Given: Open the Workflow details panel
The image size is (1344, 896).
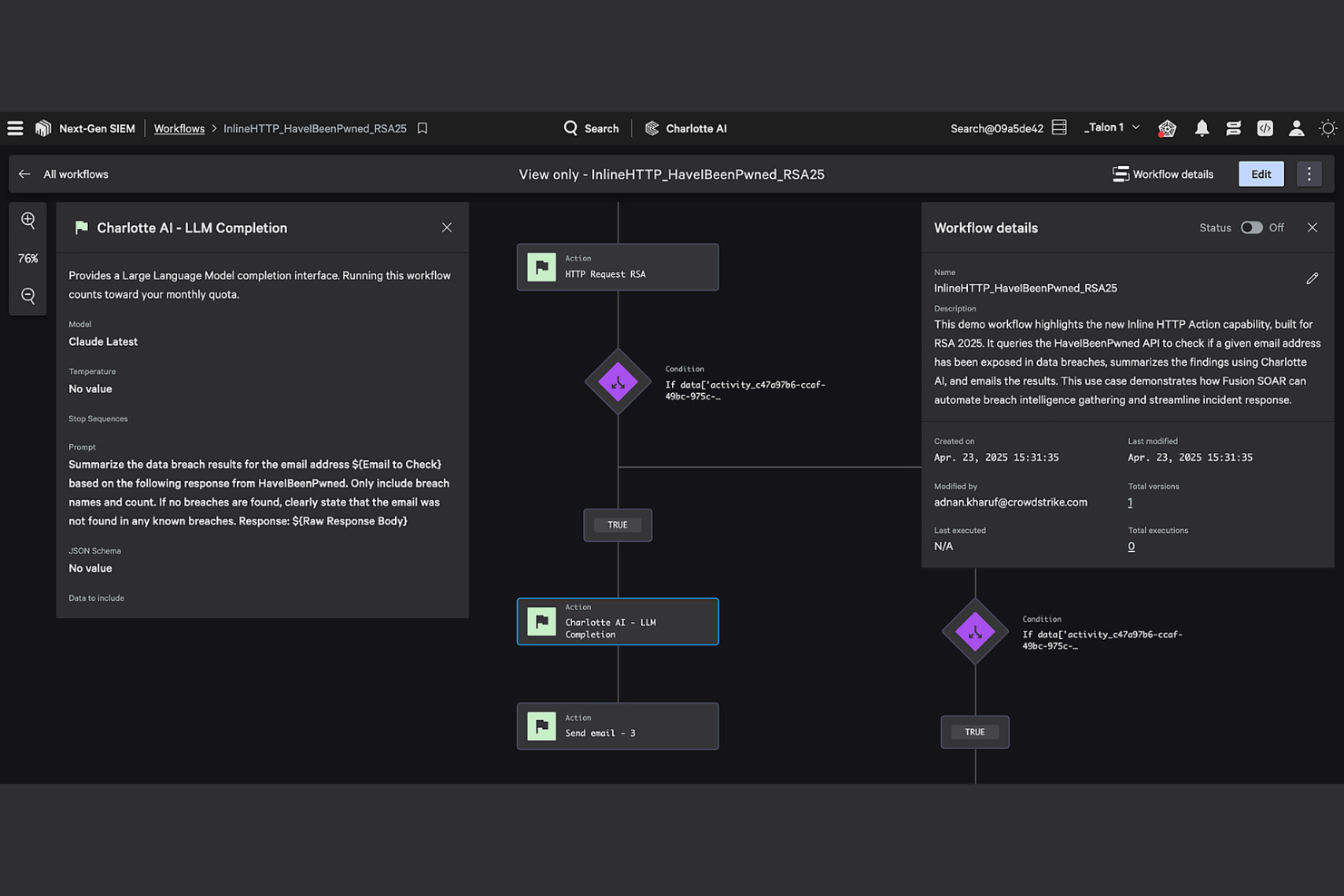Looking at the screenshot, I should [1163, 173].
